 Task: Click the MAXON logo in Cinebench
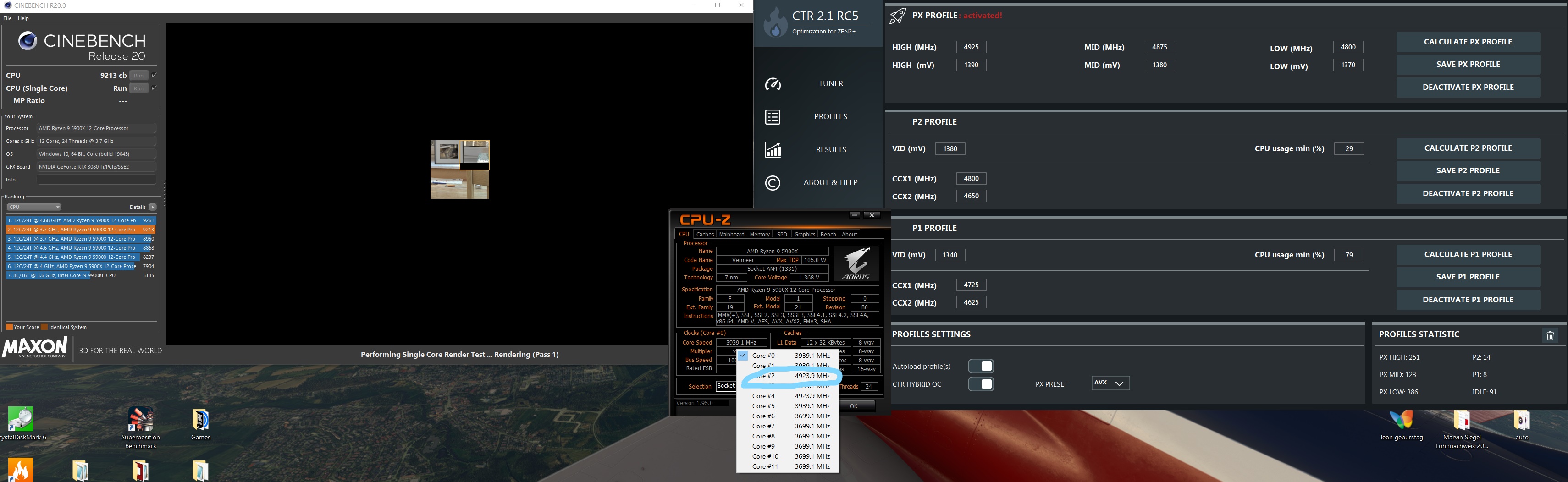point(35,347)
